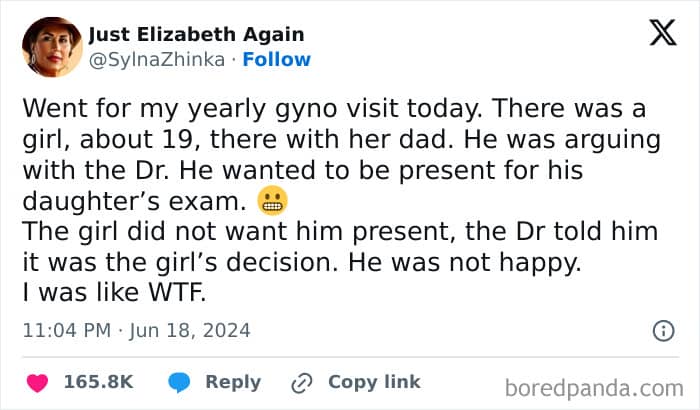This screenshot has width=700, height=410.
Task: Click the chain link icon
Action: 302,382
